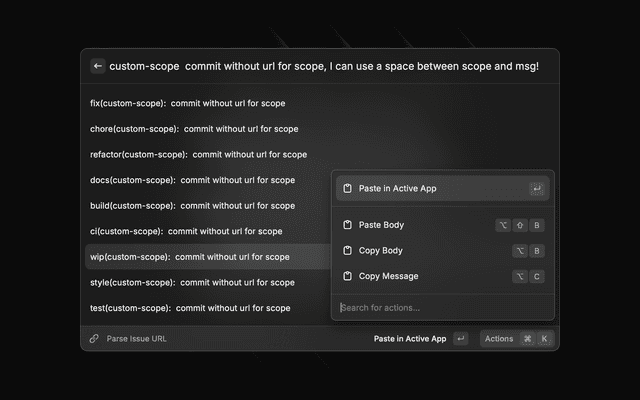Click the back arrow button

tap(97, 66)
